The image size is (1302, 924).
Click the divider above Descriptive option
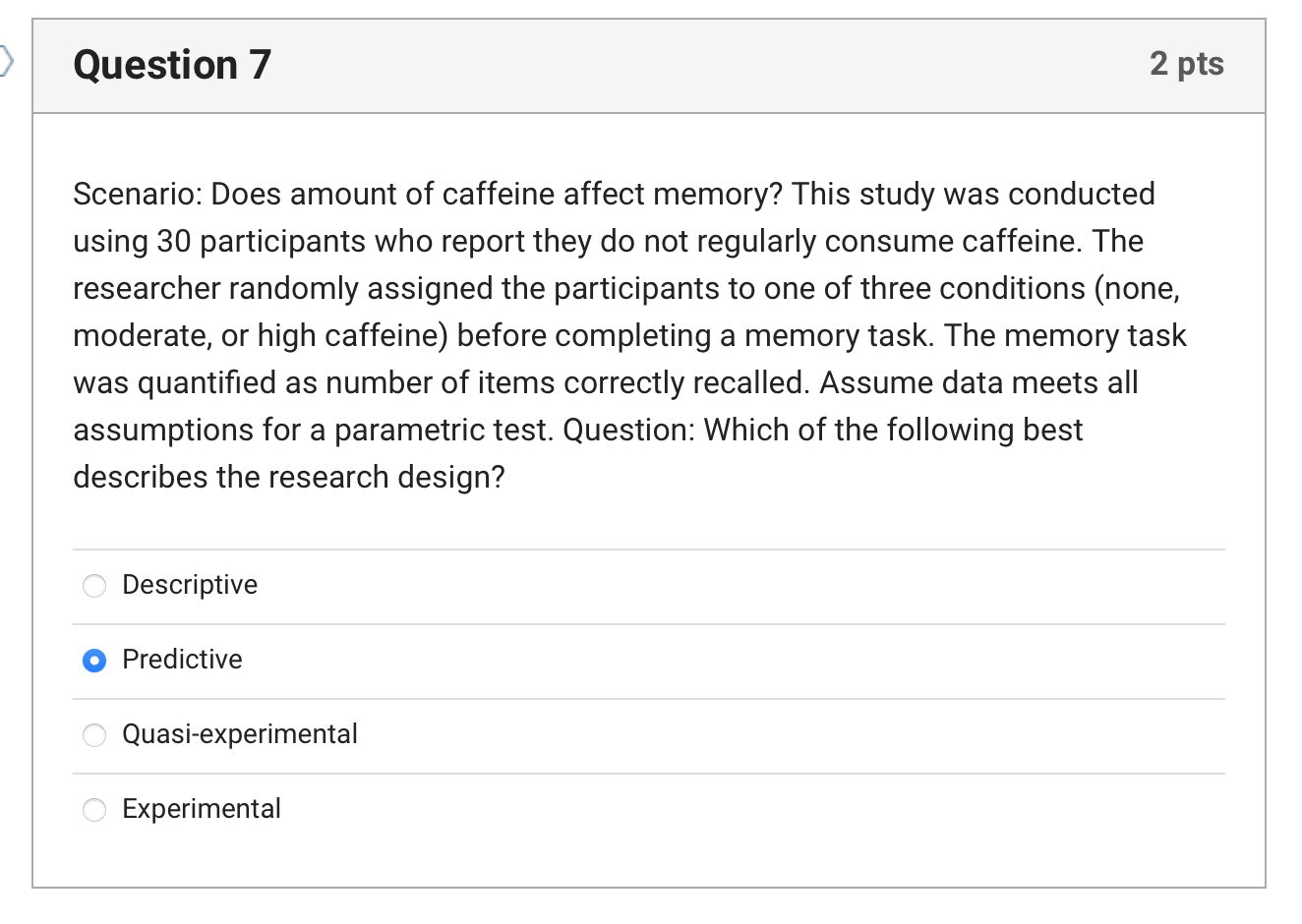coord(649,549)
